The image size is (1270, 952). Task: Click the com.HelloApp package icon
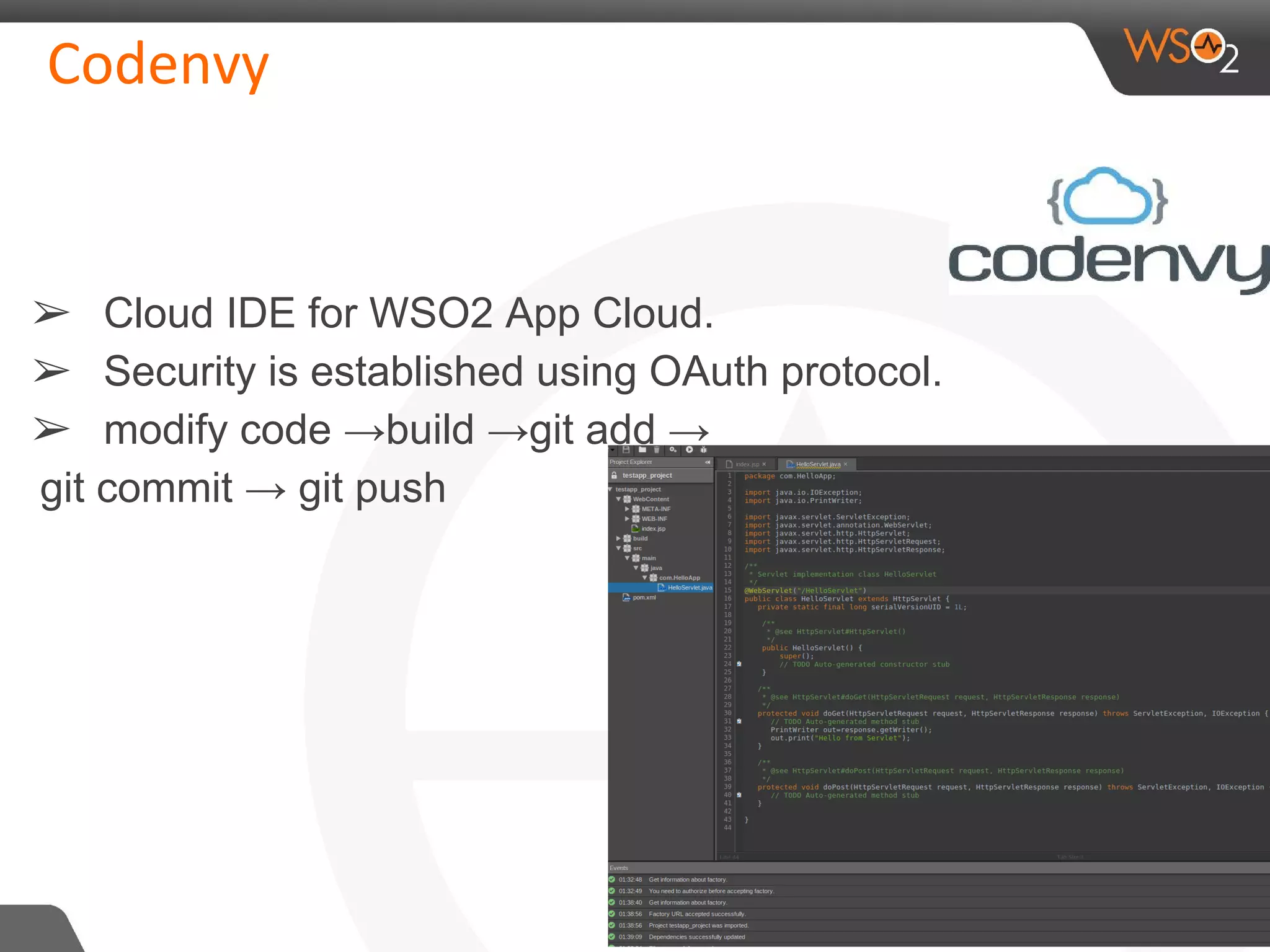pos(653,578)
